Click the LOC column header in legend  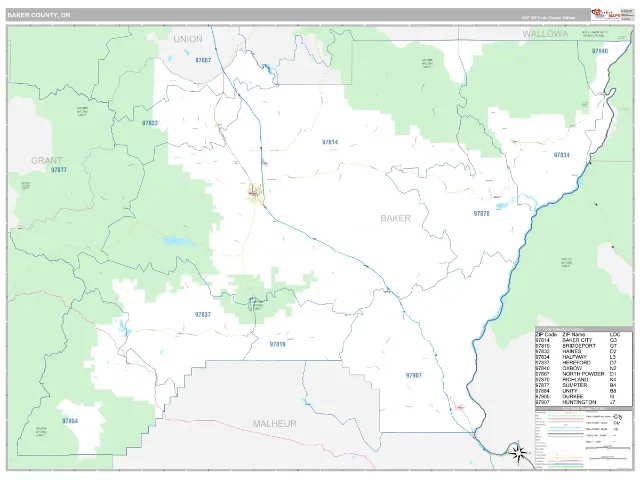(x=615, y=334)
